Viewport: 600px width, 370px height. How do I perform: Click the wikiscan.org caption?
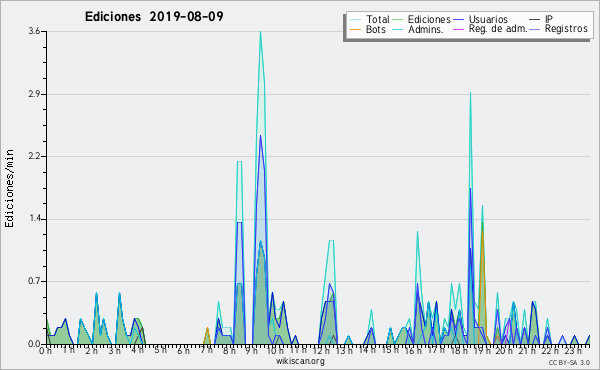click(x=300, y=361)
